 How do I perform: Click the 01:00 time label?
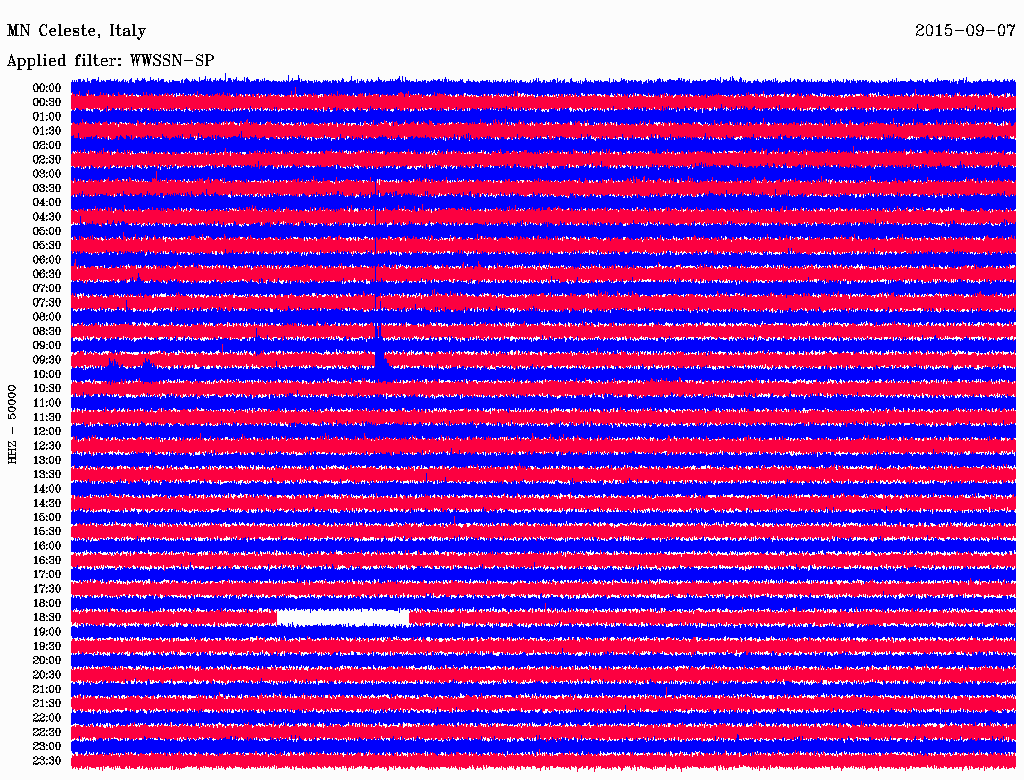click(47, 116)
